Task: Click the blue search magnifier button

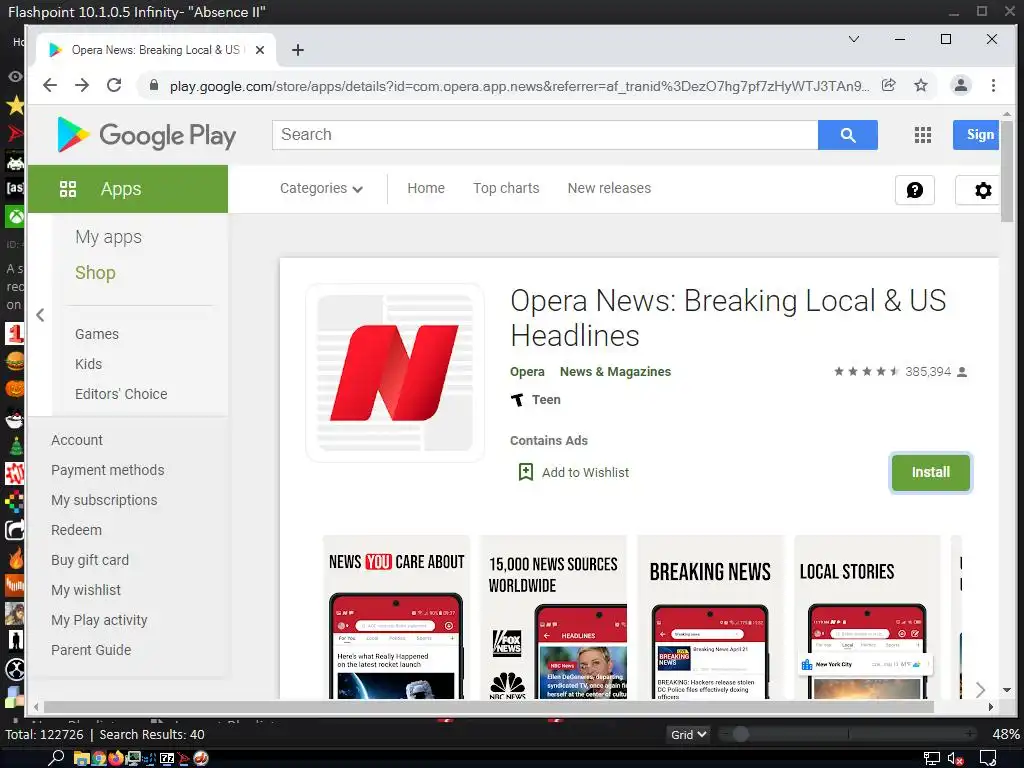Action: pos(848,135)
